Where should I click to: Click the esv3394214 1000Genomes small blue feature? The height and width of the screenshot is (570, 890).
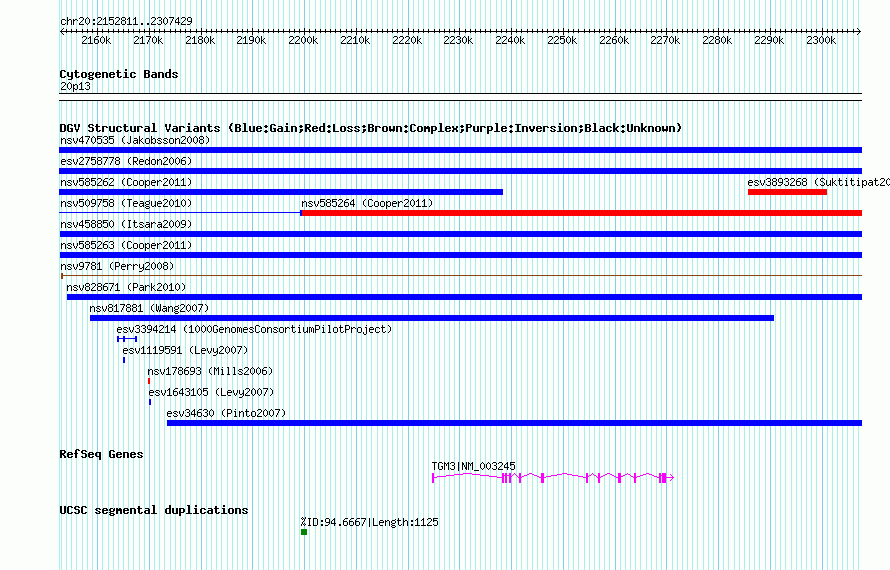(x=127, y=339)
